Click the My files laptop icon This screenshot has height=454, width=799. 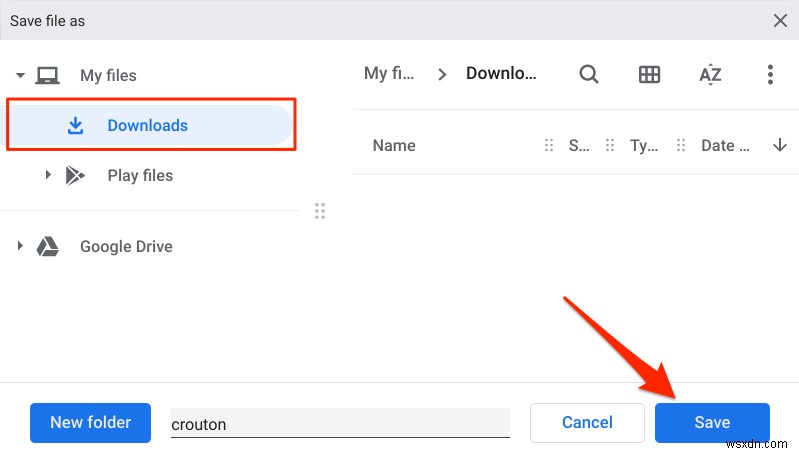[x=47, y=75]
